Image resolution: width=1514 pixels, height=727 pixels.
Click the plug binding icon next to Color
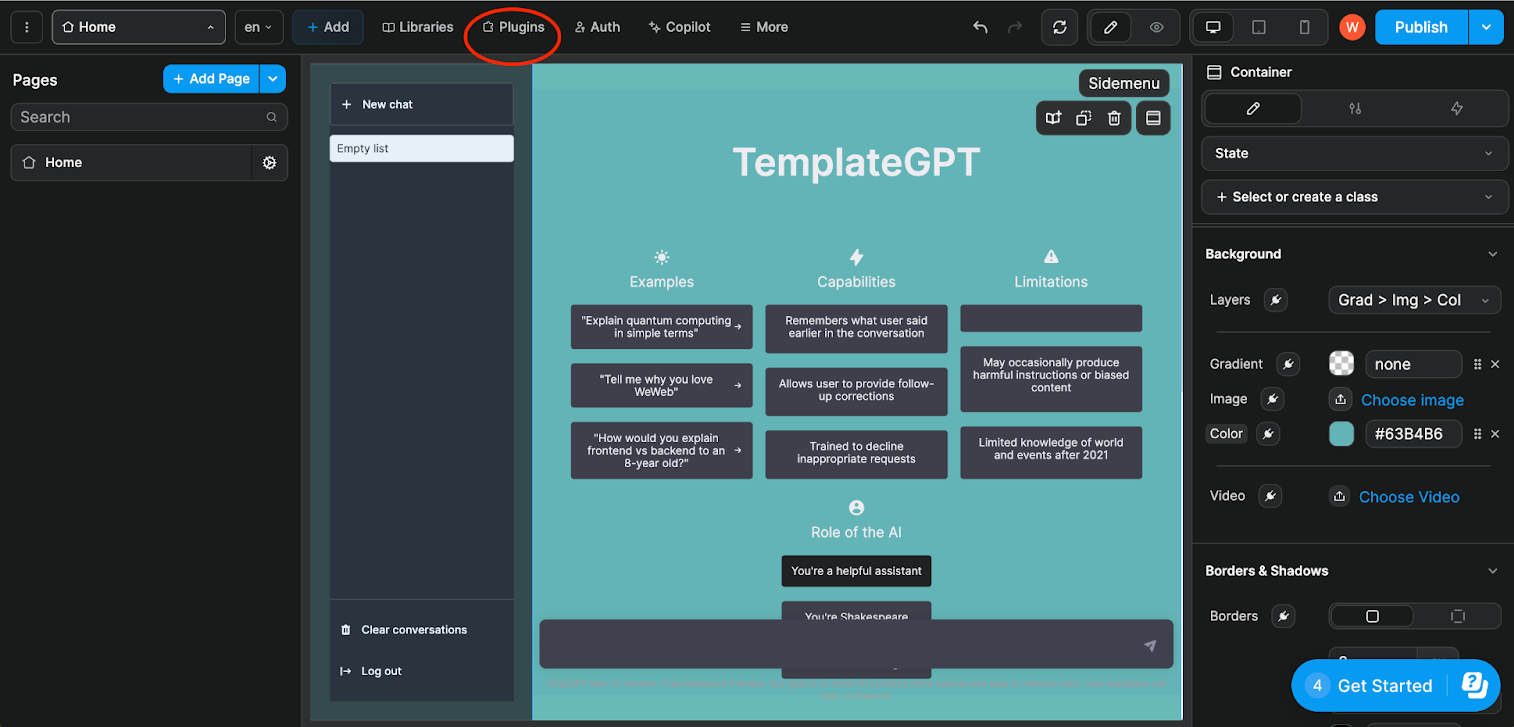pyautogui.click(x=1270, y=434)
